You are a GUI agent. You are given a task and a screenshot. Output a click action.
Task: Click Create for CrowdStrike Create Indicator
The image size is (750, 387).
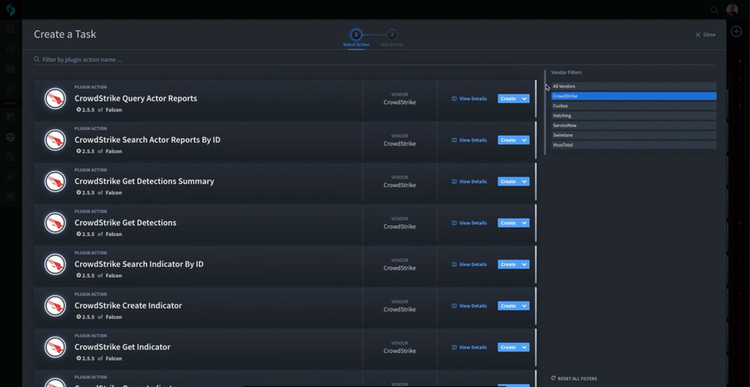point(508,306)
